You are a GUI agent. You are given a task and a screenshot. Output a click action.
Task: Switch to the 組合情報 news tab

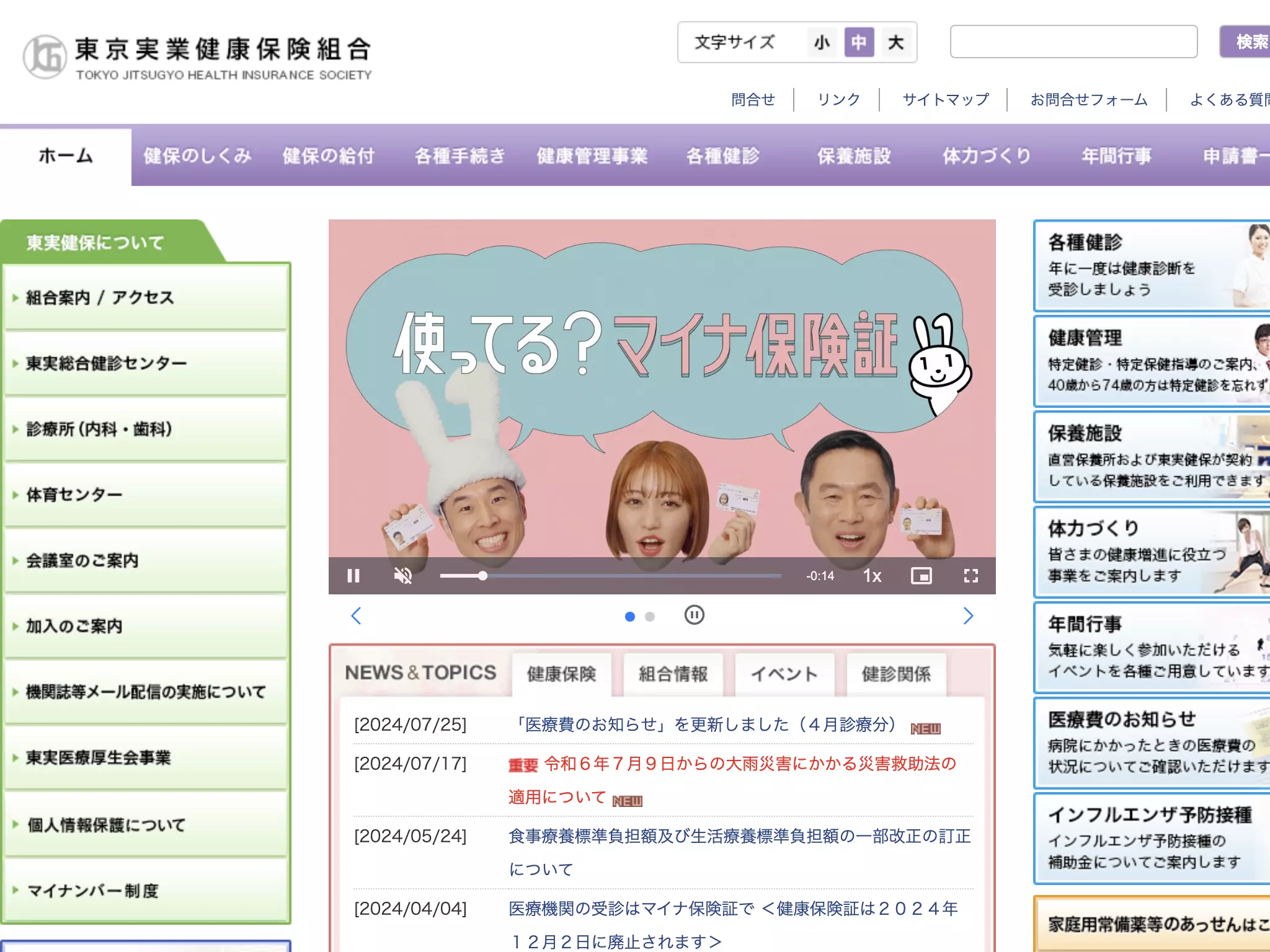pos(673,674)
